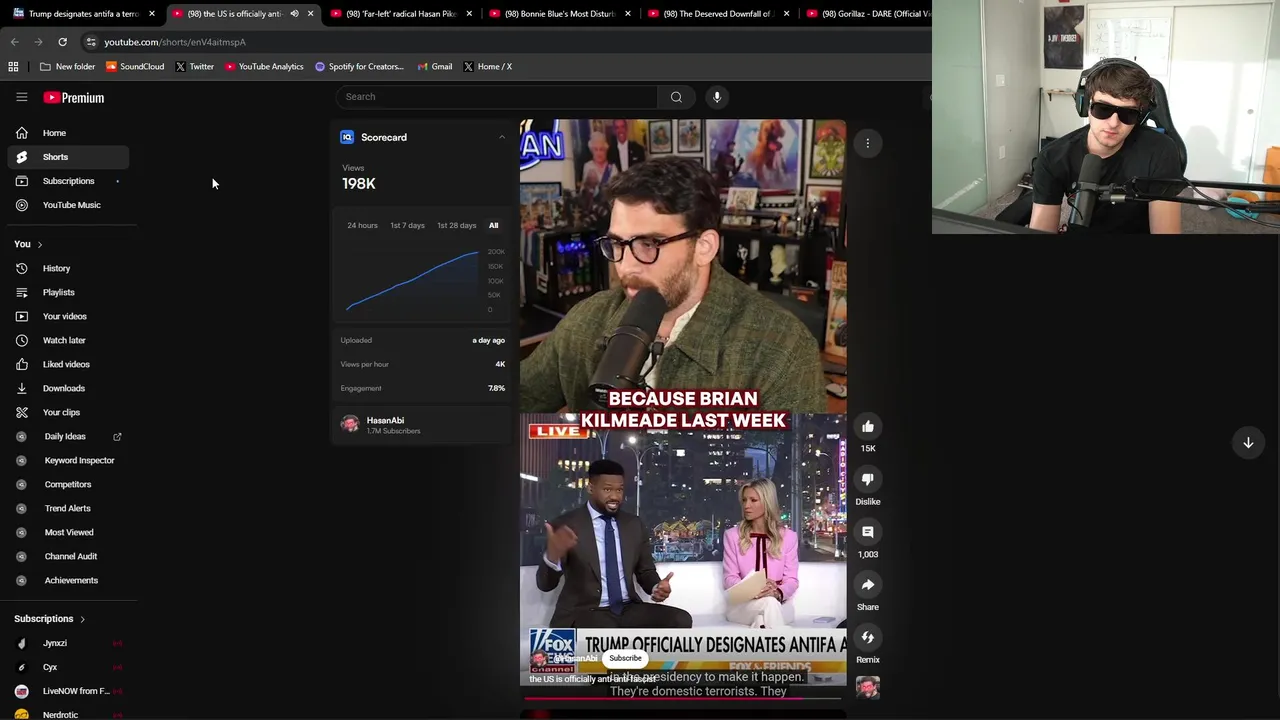This screenshot has height=720, width=1280.
Task: Open YouTube Music in sidebar
Action: [68, 205]
